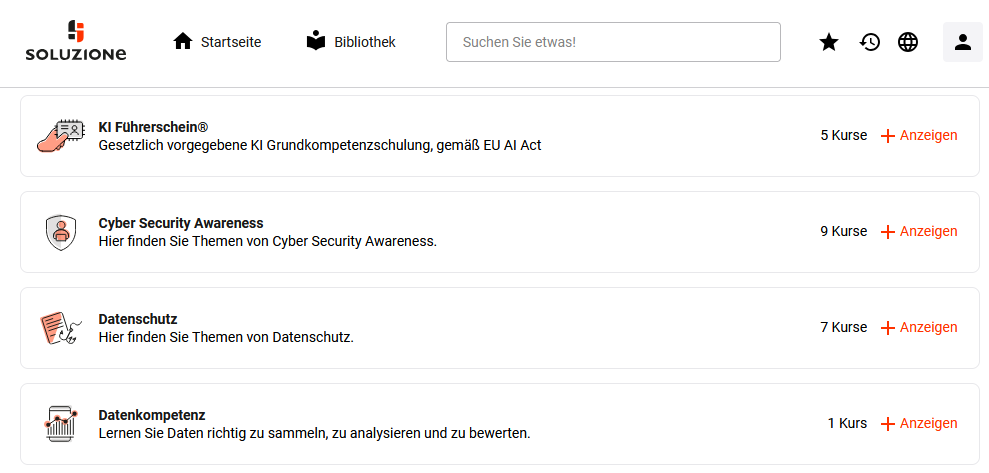Viewport: 989px width, 473px height.
Task: Expand KI Führerschein courses with Anzeigen
Action: click(919, 136)
